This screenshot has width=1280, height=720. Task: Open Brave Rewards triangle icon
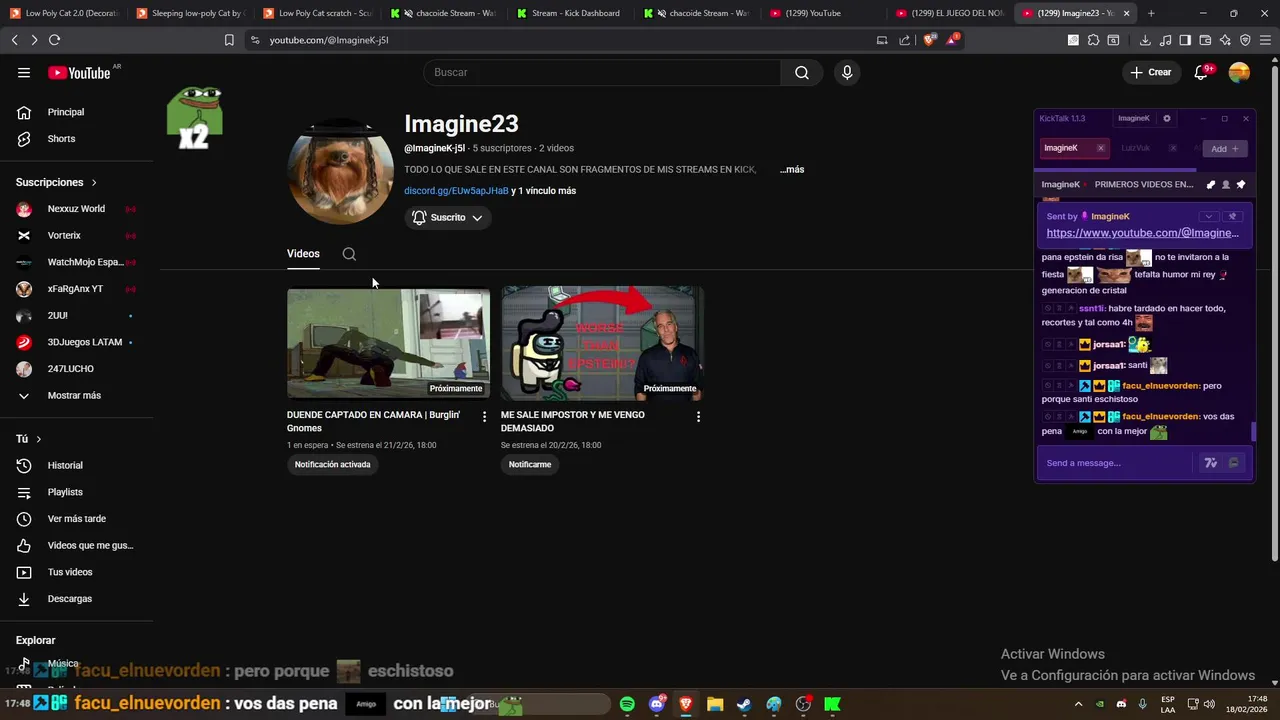pyautogui.click(x=953, y=40)
